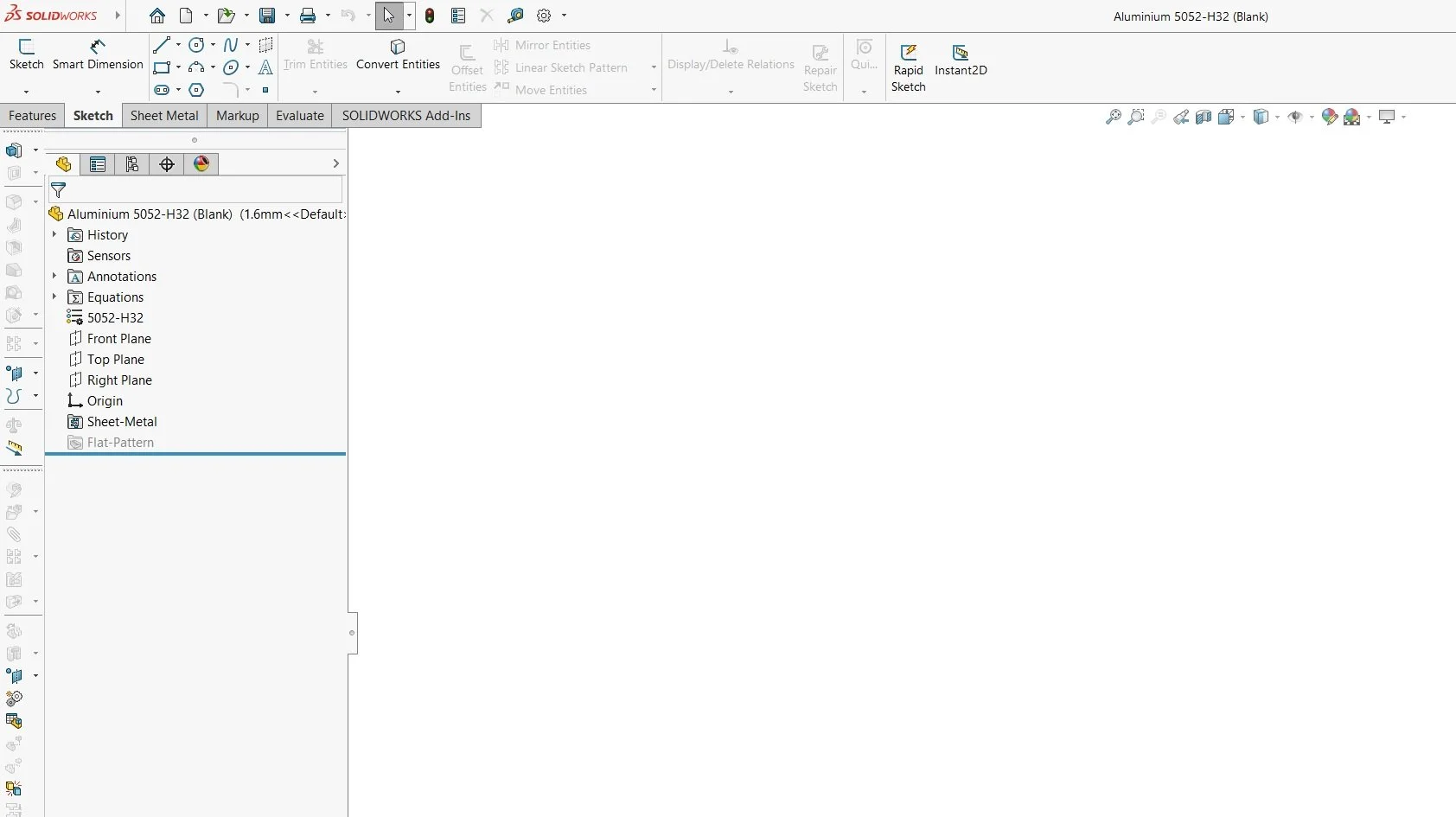Click the feature tree filter field
Image resolution: width=1456 pixels, height=817 pixels.
195,190
